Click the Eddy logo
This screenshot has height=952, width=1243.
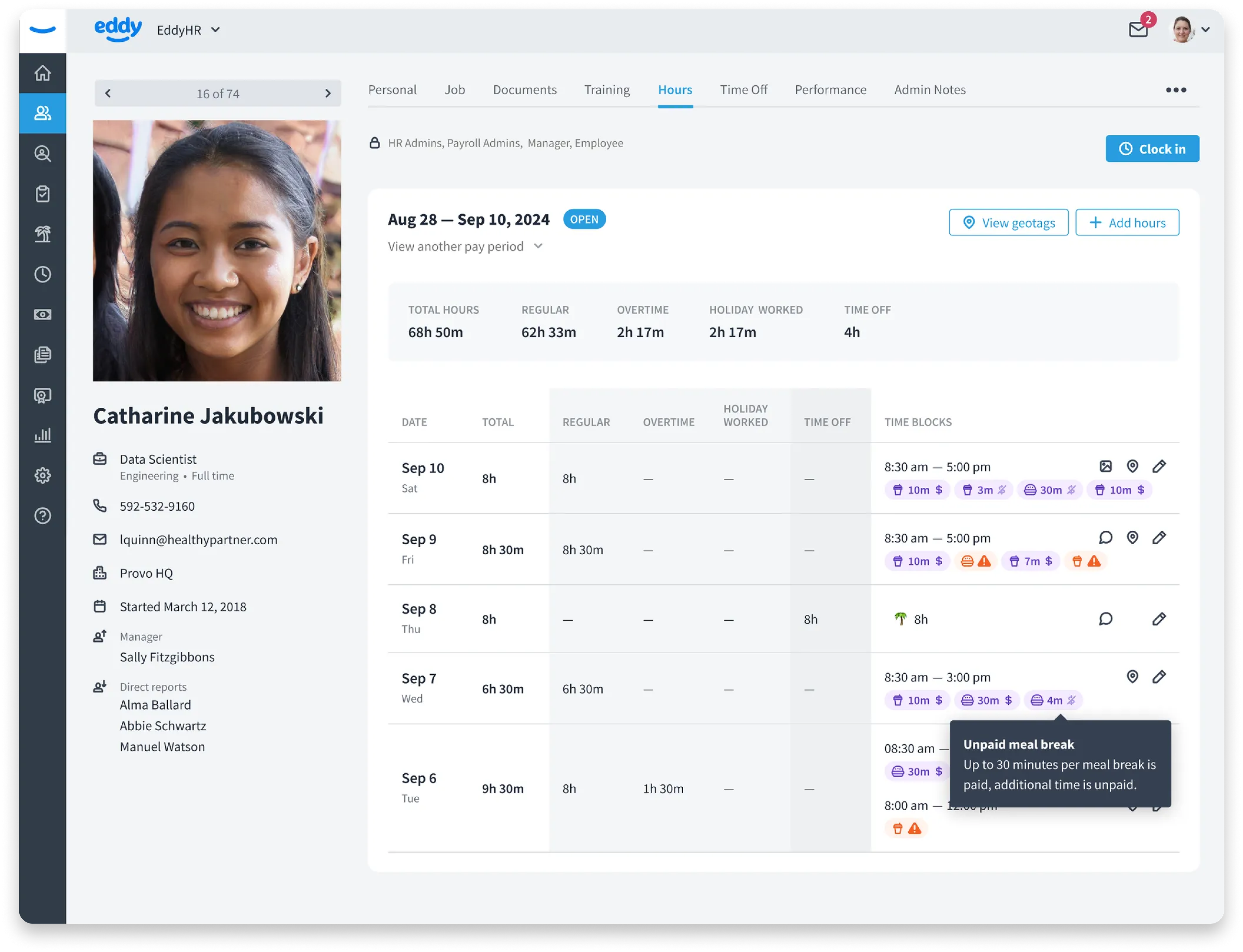pyautogui.click(x=118, y=29)
